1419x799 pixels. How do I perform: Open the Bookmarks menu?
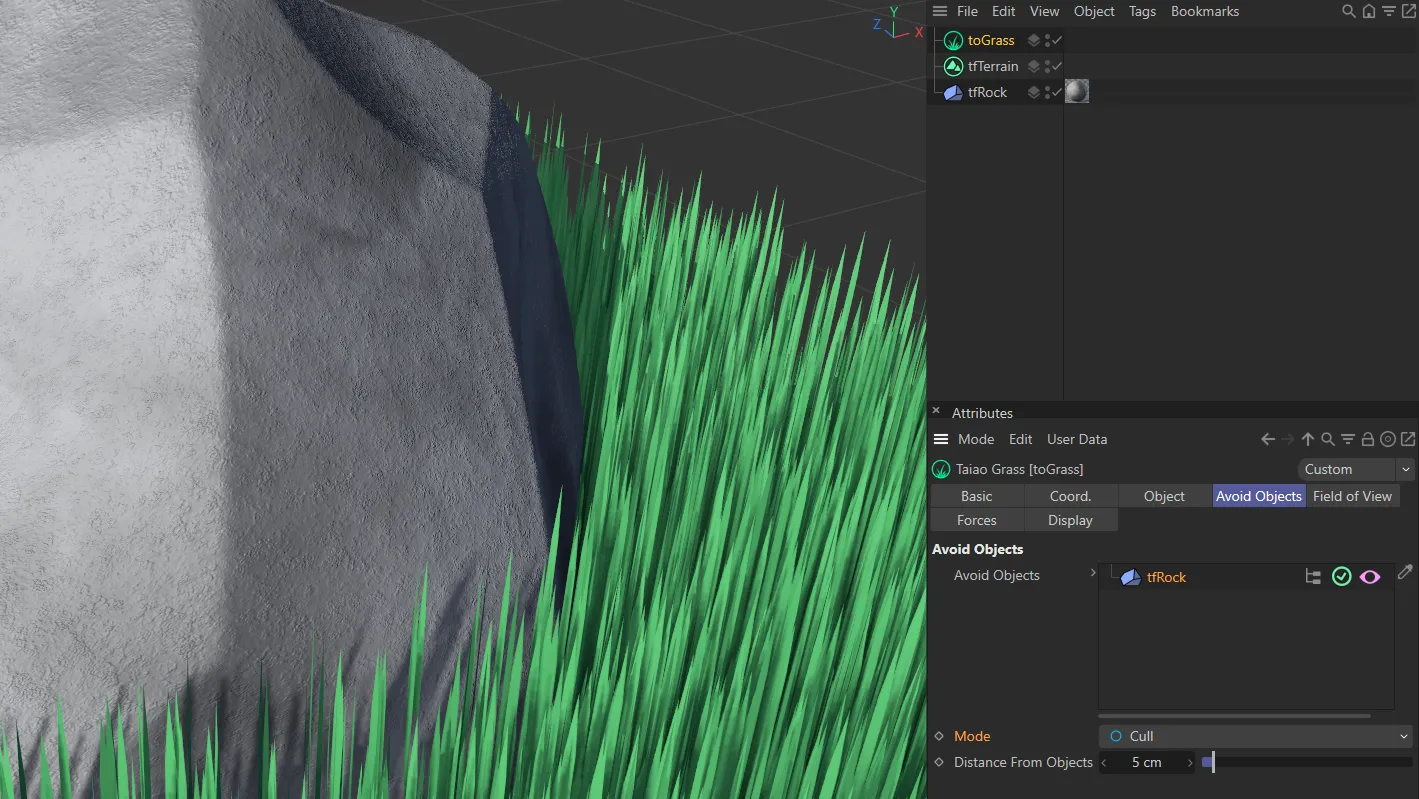1204,11
